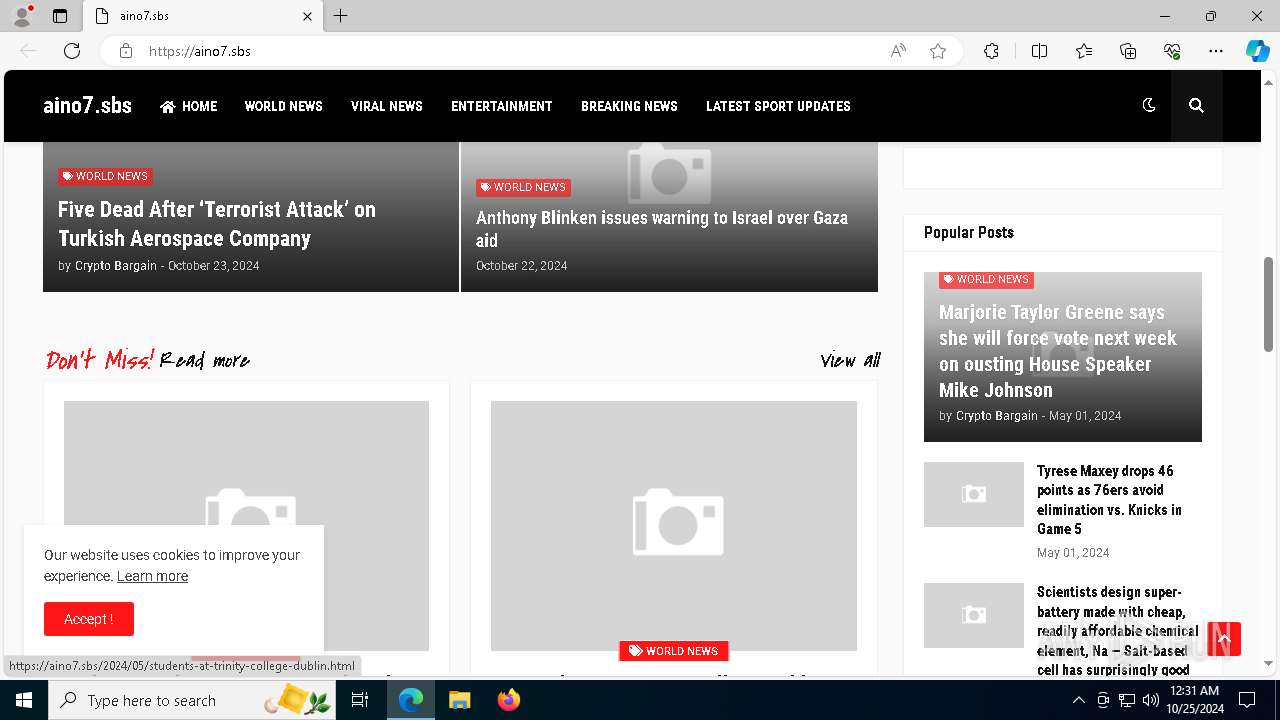Image resolution: width=1280 pixels, height=720 pixels.
Task: Click World News tag on Five Dead article
Action: pos(105,176)
